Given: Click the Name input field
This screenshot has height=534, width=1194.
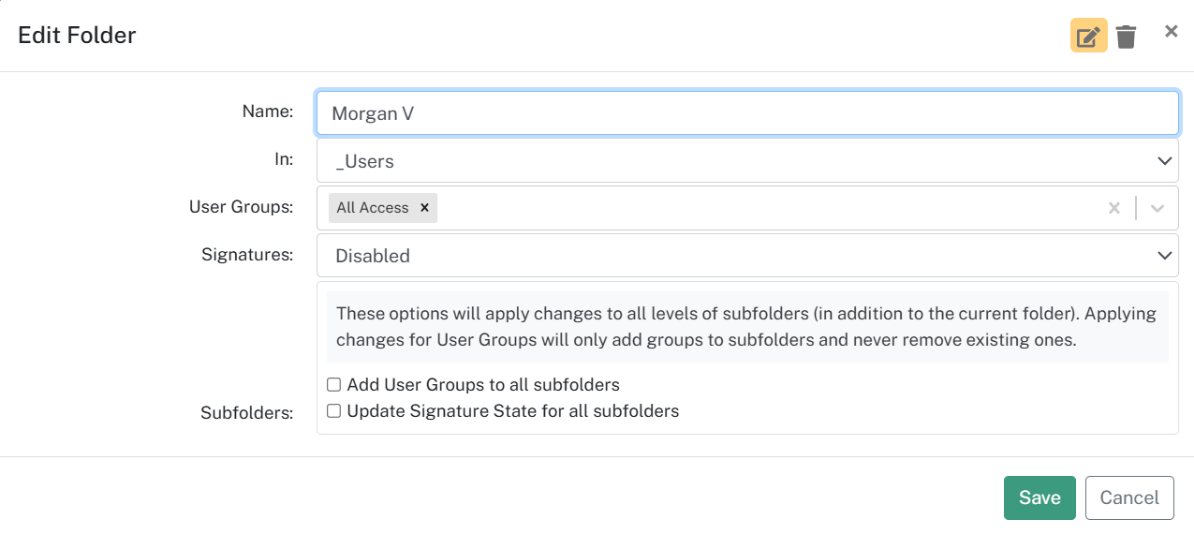Looking at the screenshot, I should coord(748,114).
